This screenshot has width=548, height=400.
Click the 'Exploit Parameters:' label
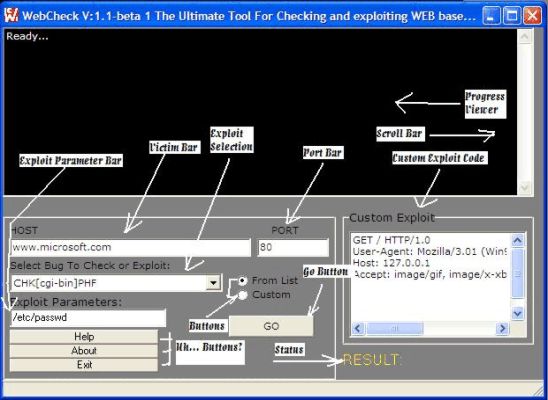(66, 301)
